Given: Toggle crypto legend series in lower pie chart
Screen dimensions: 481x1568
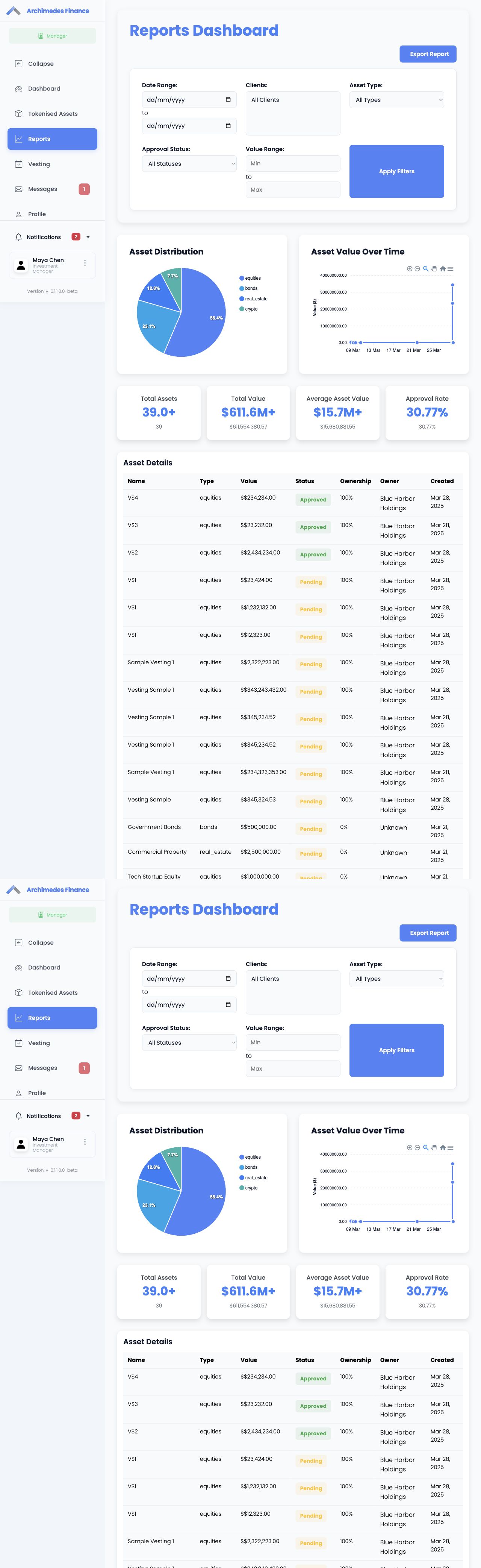Looking at the screenshot, I should click(x=249, y=1188).
